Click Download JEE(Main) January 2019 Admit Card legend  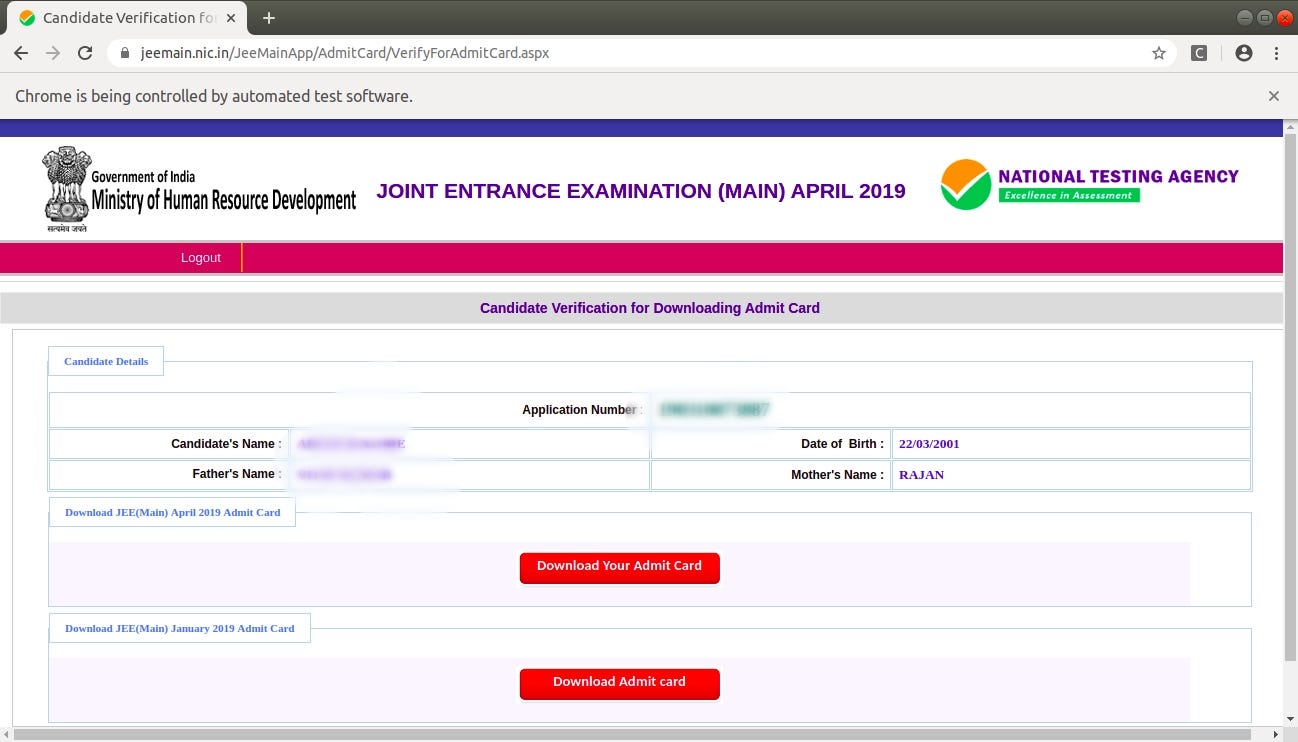(x=180, y=628)
